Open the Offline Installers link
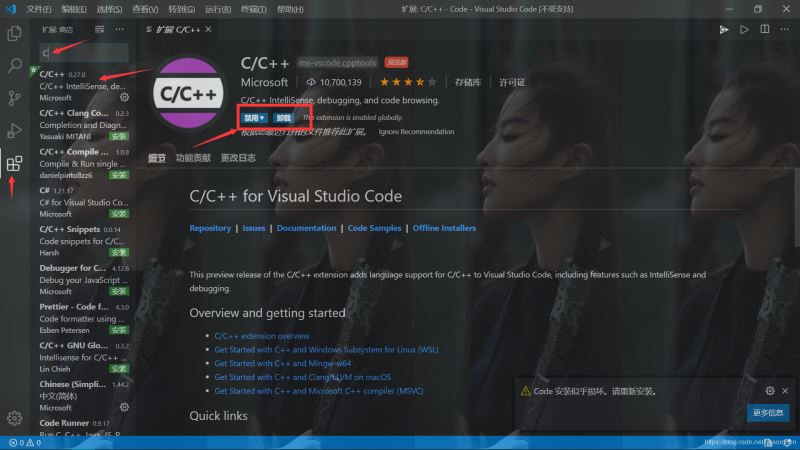Image resolution: width=800 pixels, height=450 pixels. point(444,228)
